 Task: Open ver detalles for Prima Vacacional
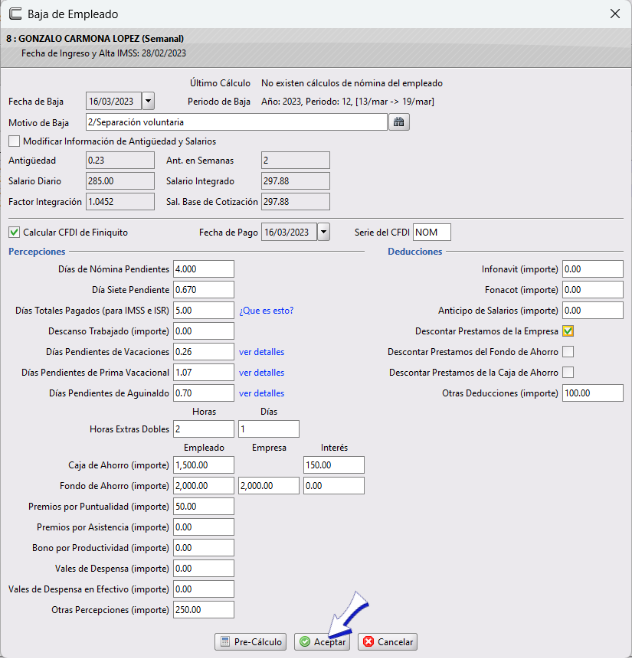pos(261,373)
